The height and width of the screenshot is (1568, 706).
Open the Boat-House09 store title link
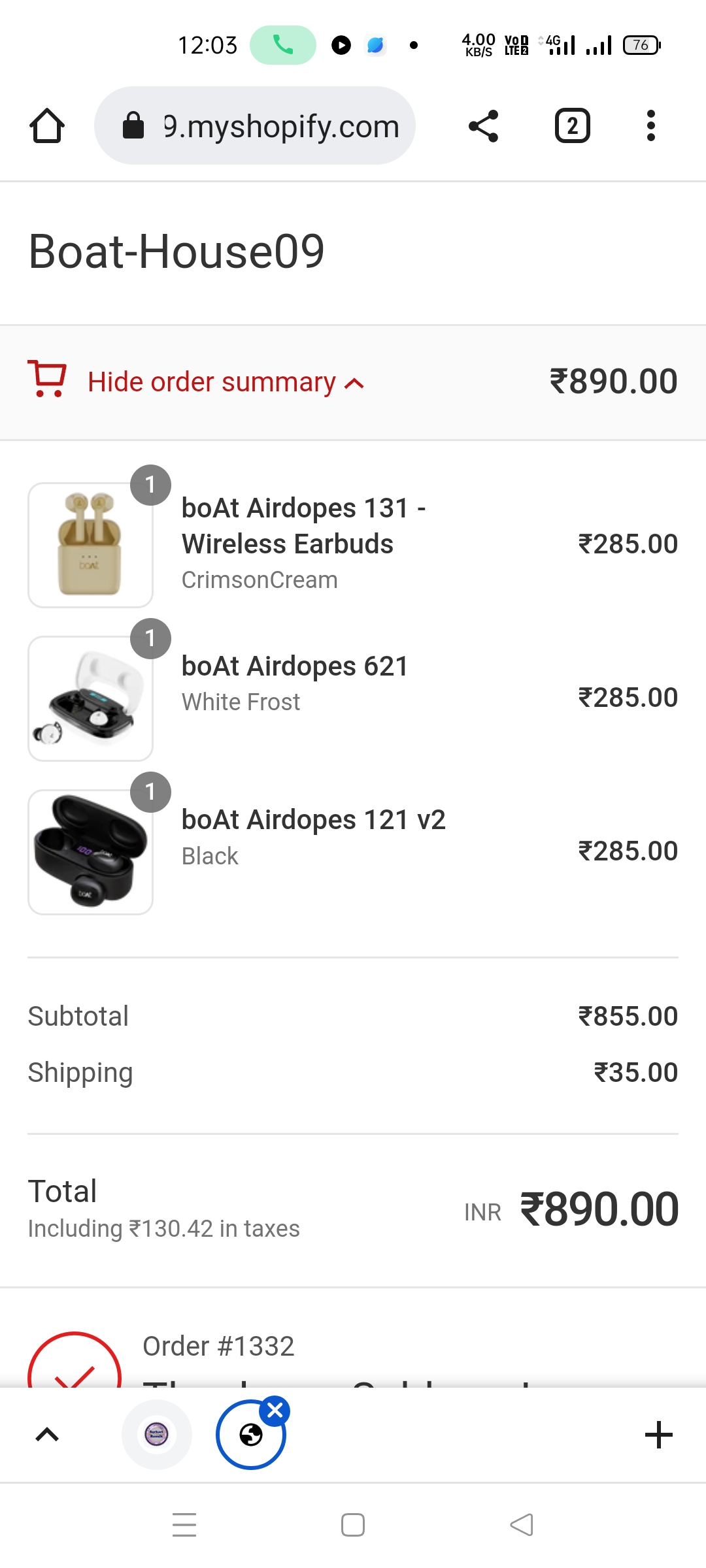[x=176, y=252]
